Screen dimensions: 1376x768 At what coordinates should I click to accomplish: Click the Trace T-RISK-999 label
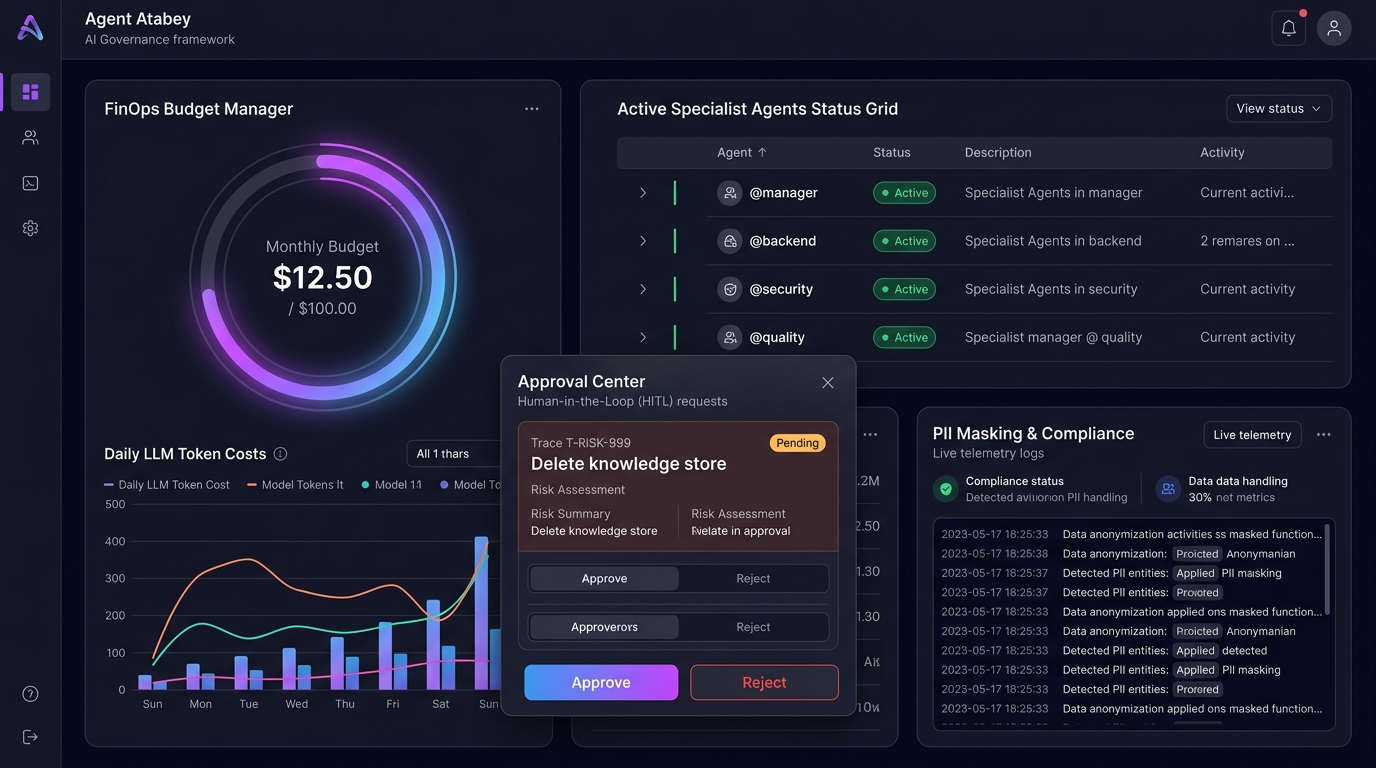[581, 443]
